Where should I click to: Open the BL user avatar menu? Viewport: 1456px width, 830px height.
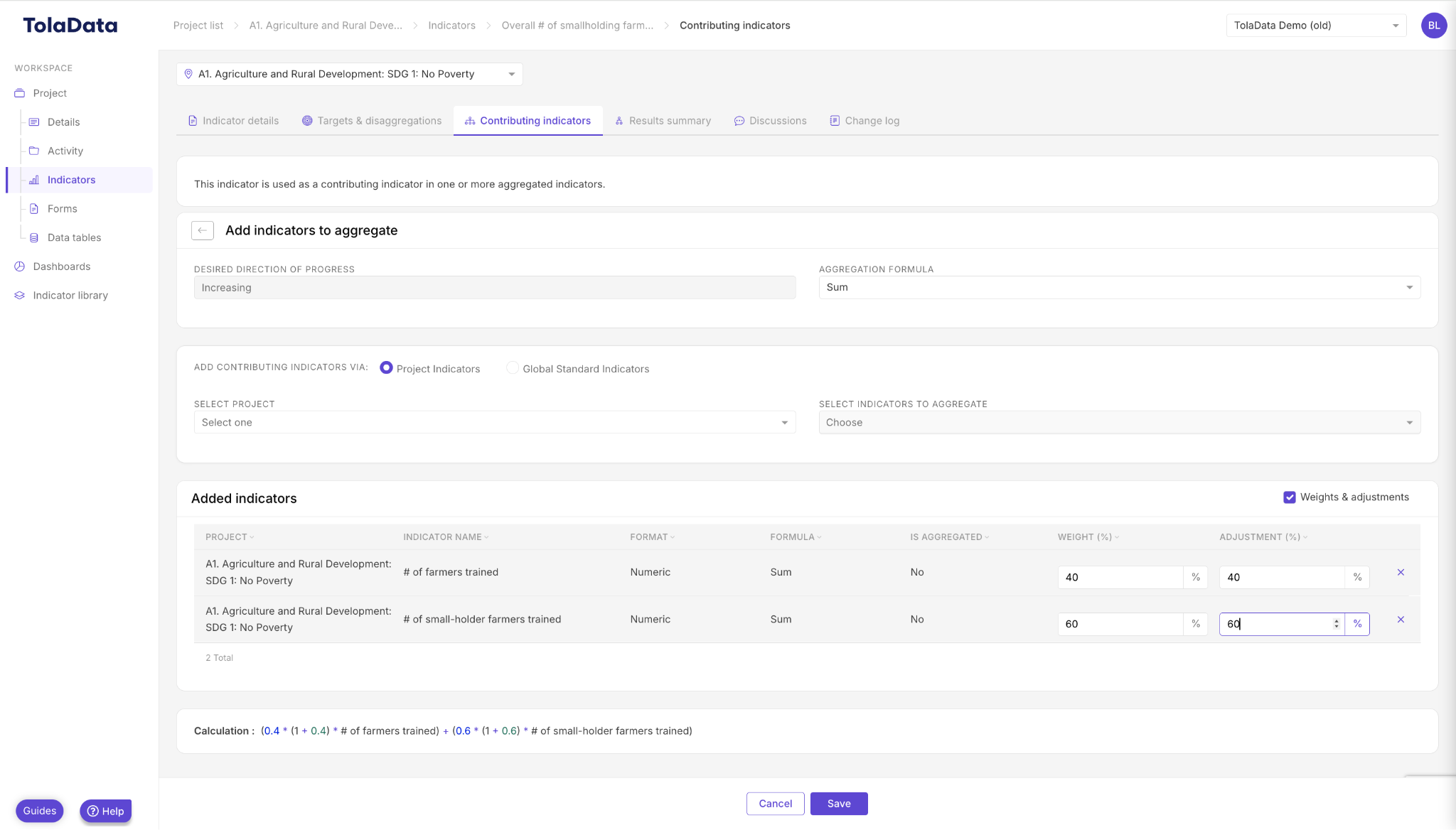pos(1433,26)
